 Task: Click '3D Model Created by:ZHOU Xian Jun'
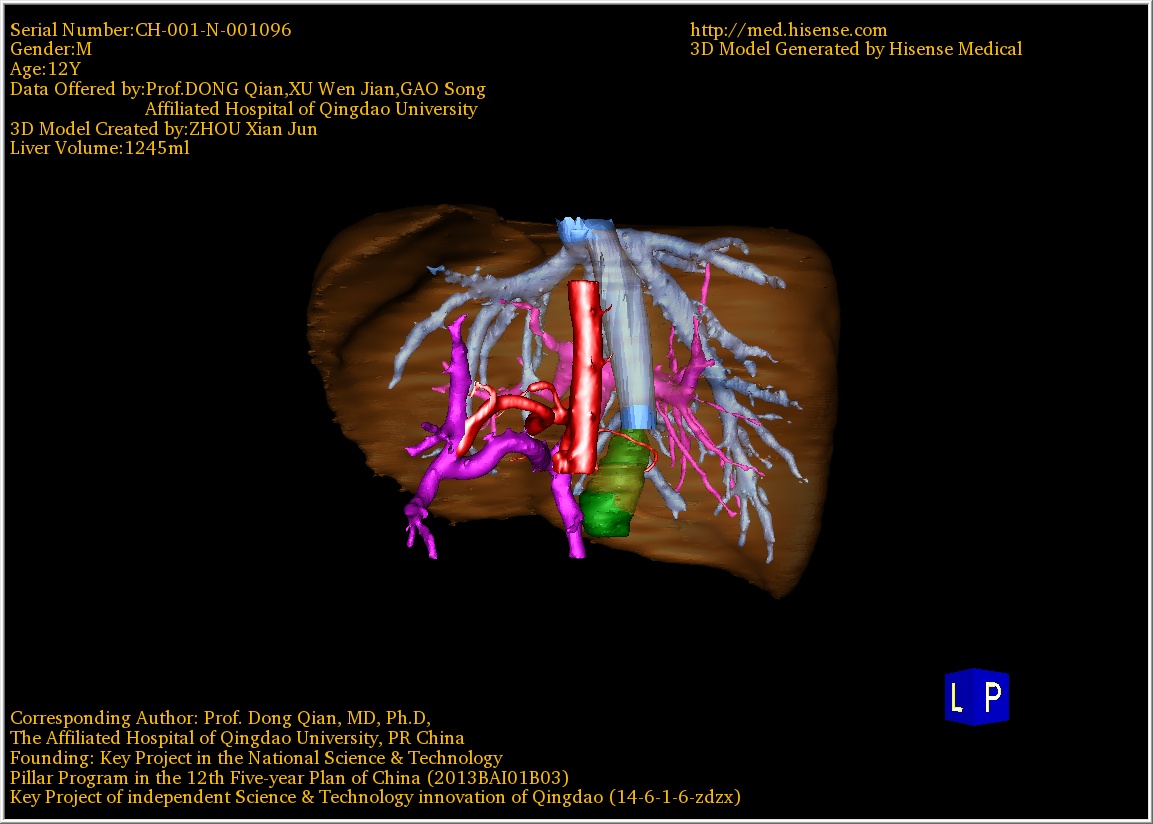pos(164,129)
